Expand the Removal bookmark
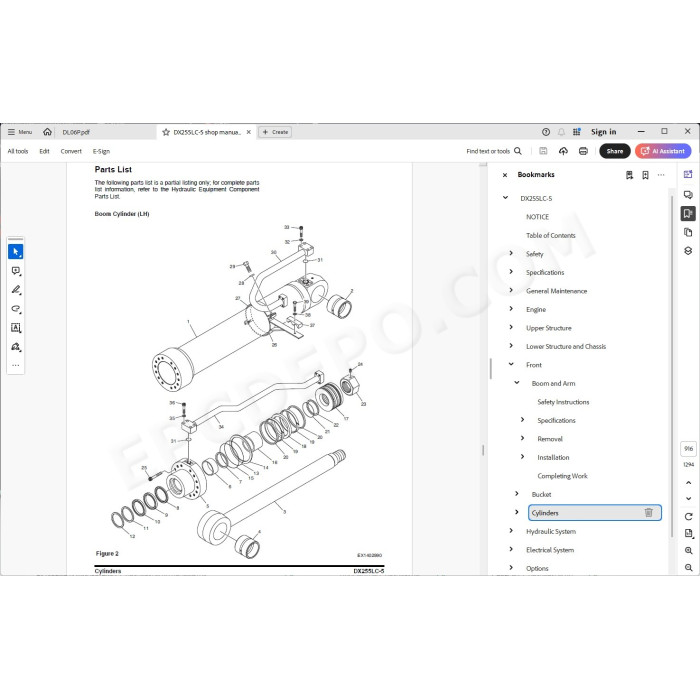 tap(523, 438)
